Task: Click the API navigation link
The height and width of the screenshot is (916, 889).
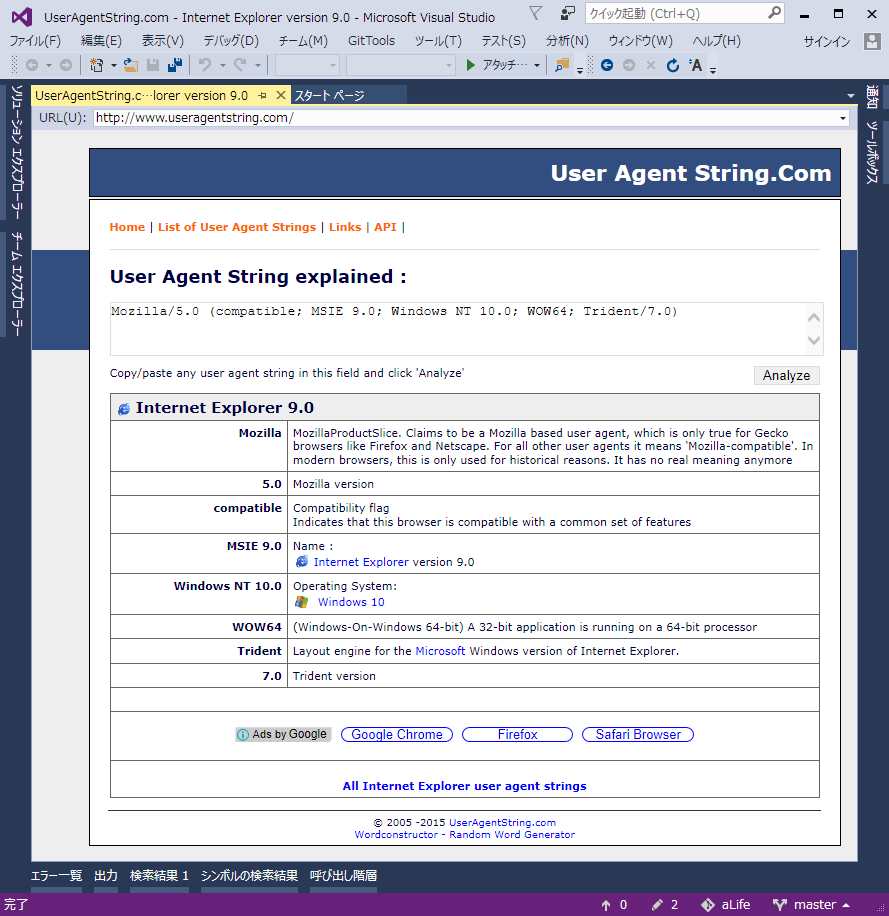Action: [385, 227]
